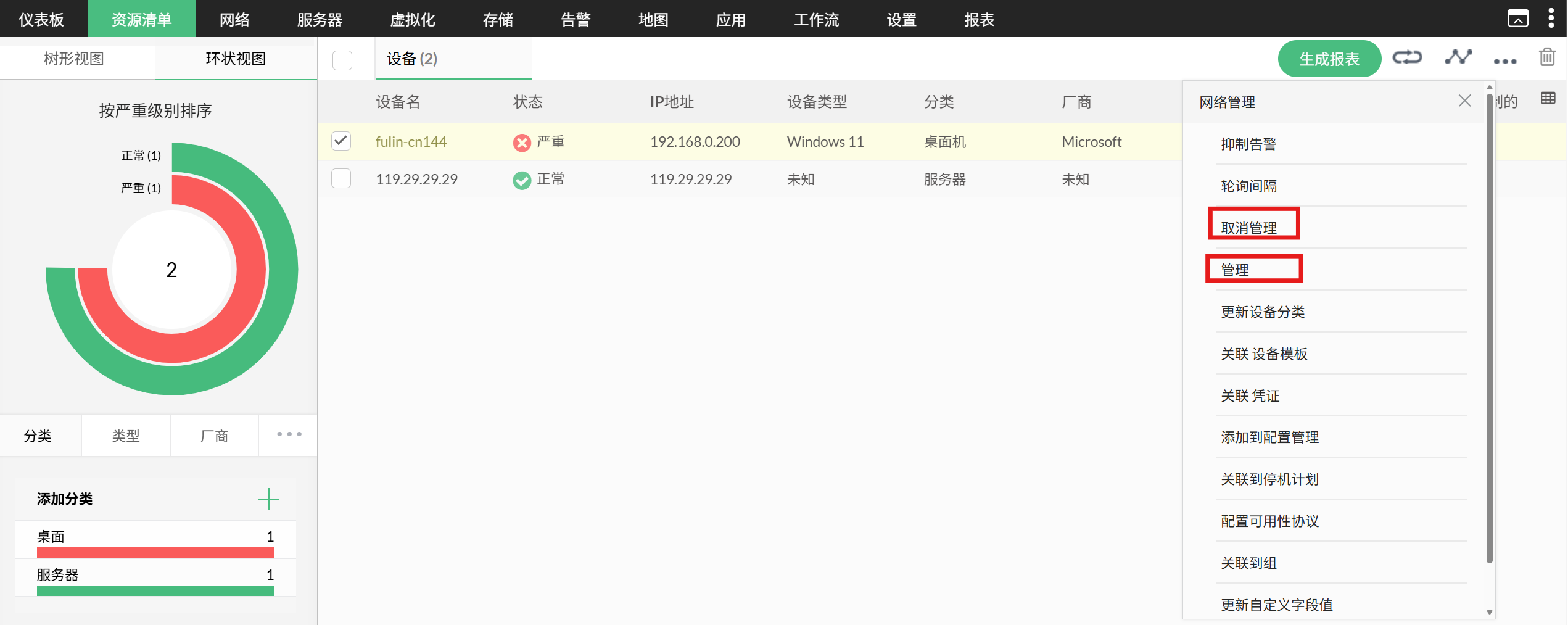
Task: Close the 网络管理 panel
Action: point(1465,101)
